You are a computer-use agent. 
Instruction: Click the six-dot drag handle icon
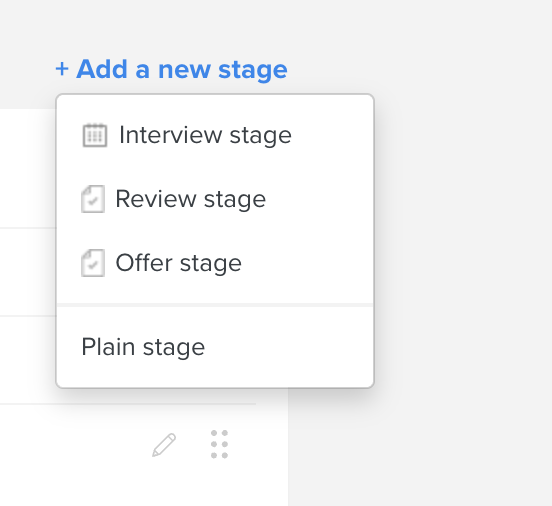(x=219, y=444)
